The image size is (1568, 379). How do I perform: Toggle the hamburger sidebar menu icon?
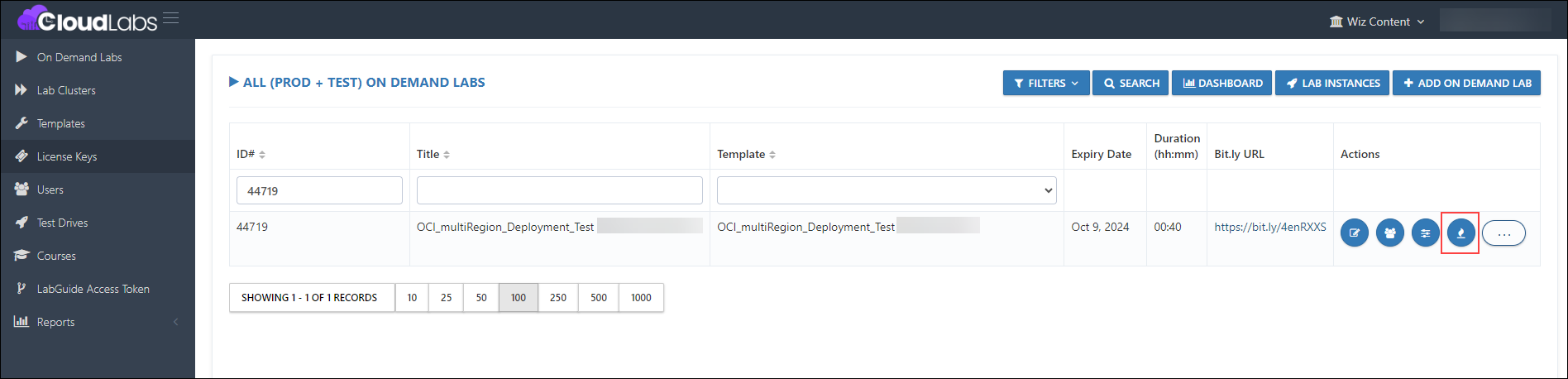[170, 18]
